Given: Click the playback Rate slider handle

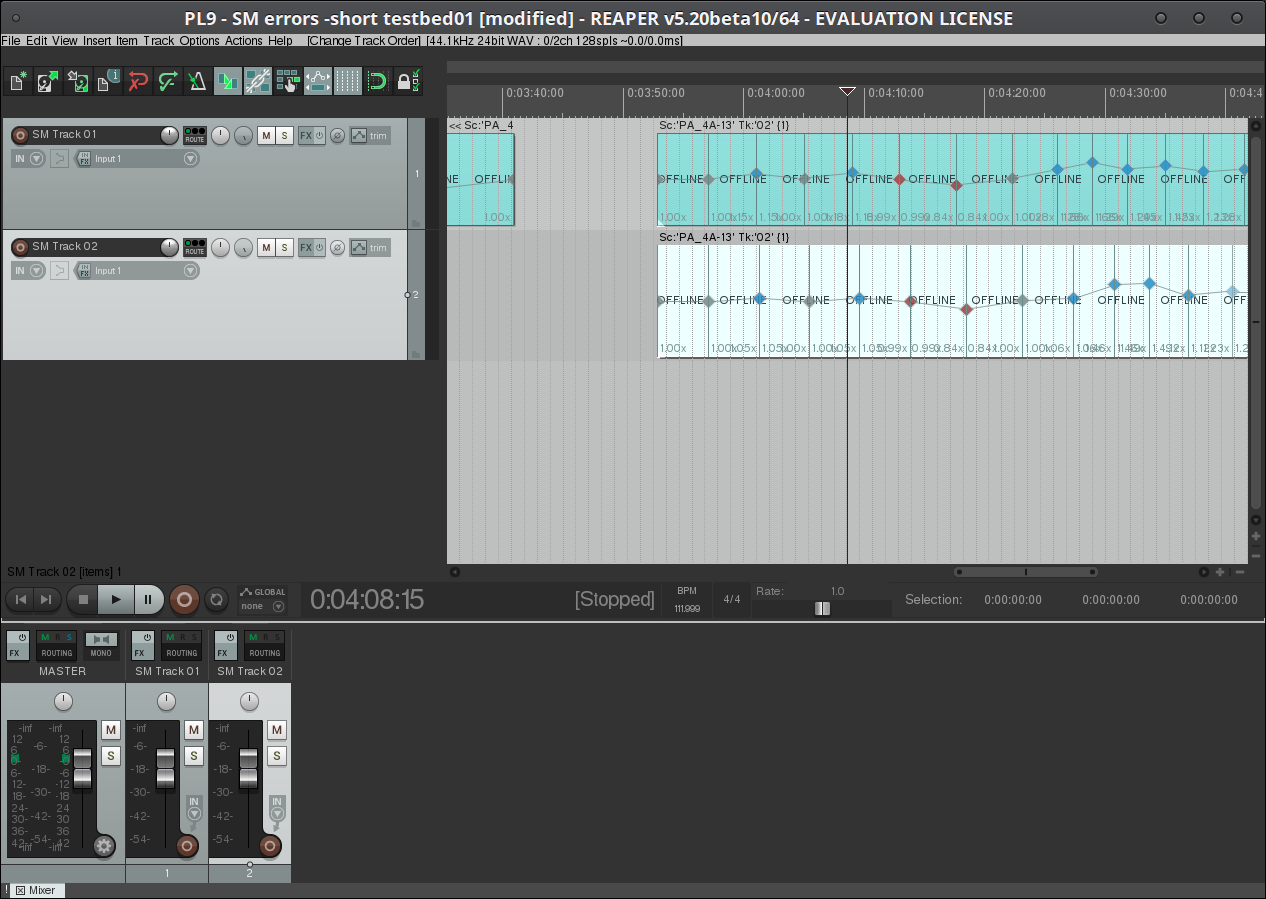Looking at the screenshot, I should point(822,608).
